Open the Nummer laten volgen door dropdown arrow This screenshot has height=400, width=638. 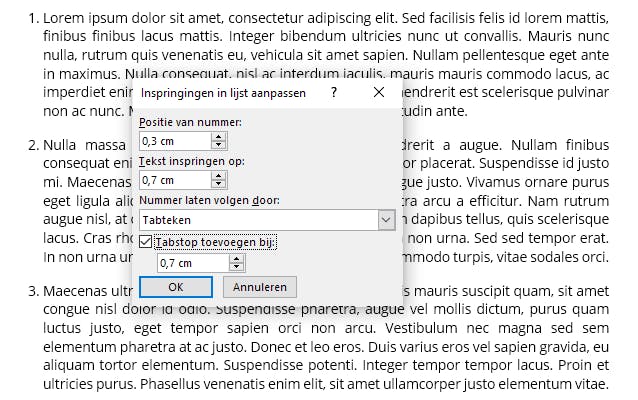pyautogui.click(x=386, y=220)
